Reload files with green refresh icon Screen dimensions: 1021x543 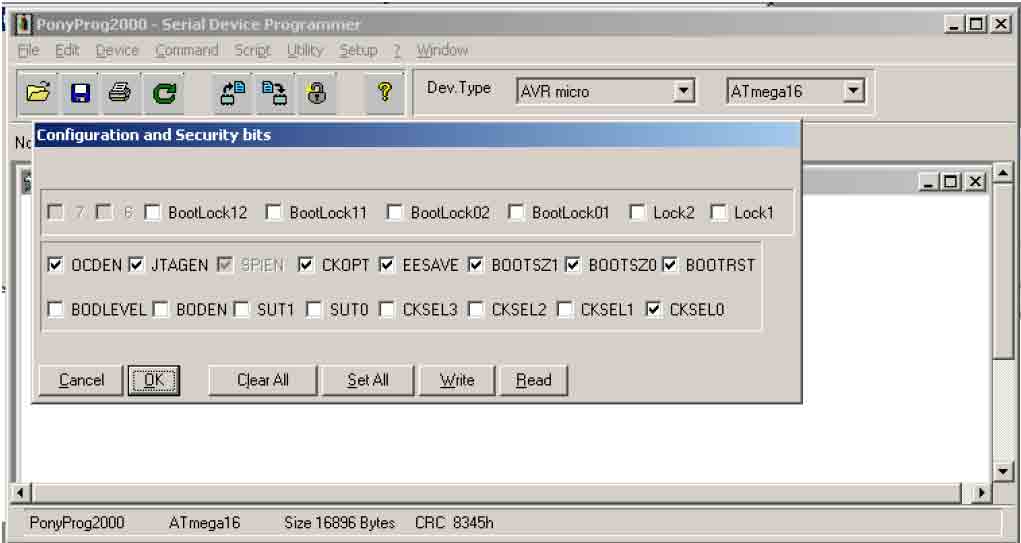tap(163, 93)
